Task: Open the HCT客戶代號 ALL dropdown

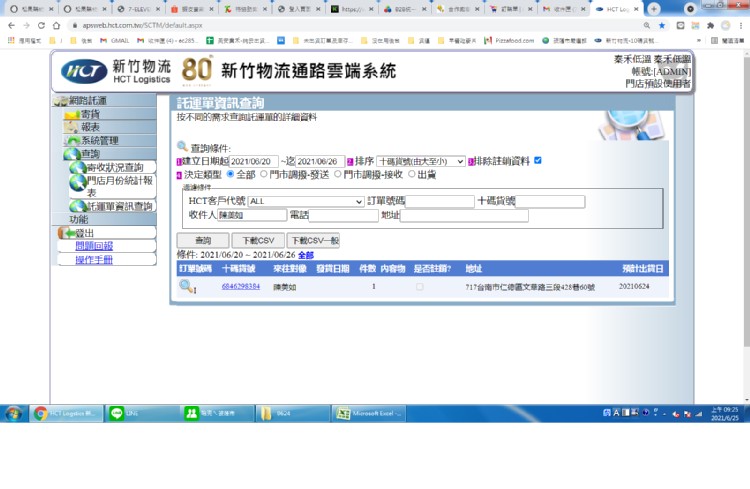Action: (x=306, y=201)
